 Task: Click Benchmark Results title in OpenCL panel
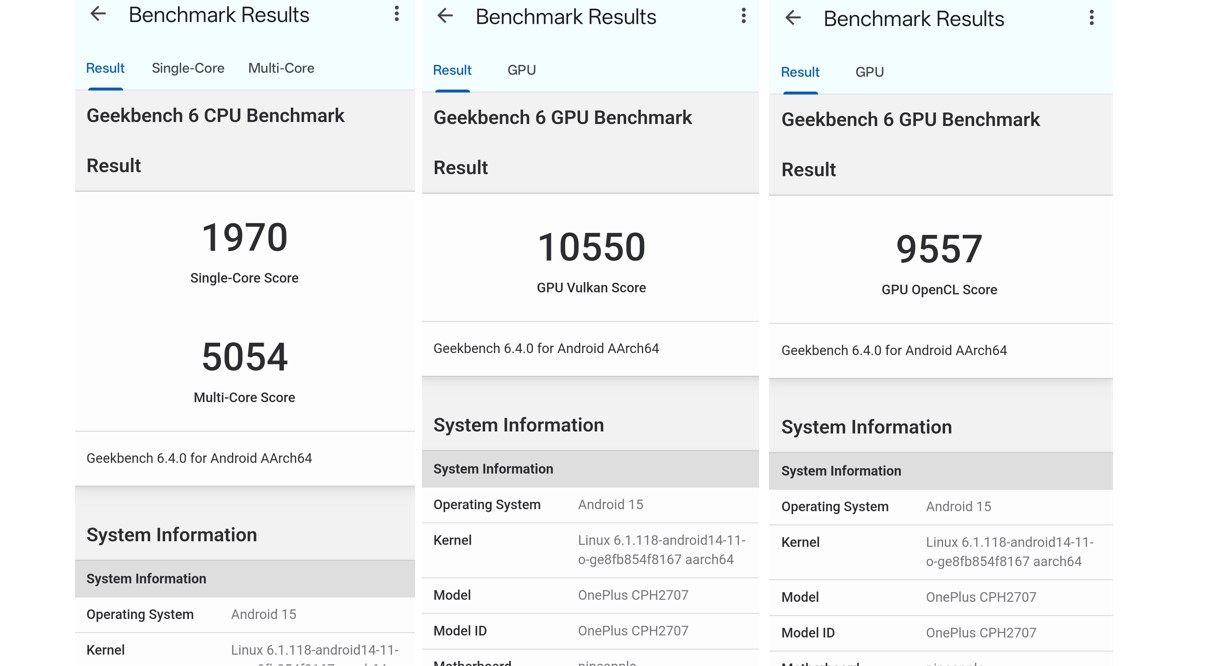click(914, 19)
